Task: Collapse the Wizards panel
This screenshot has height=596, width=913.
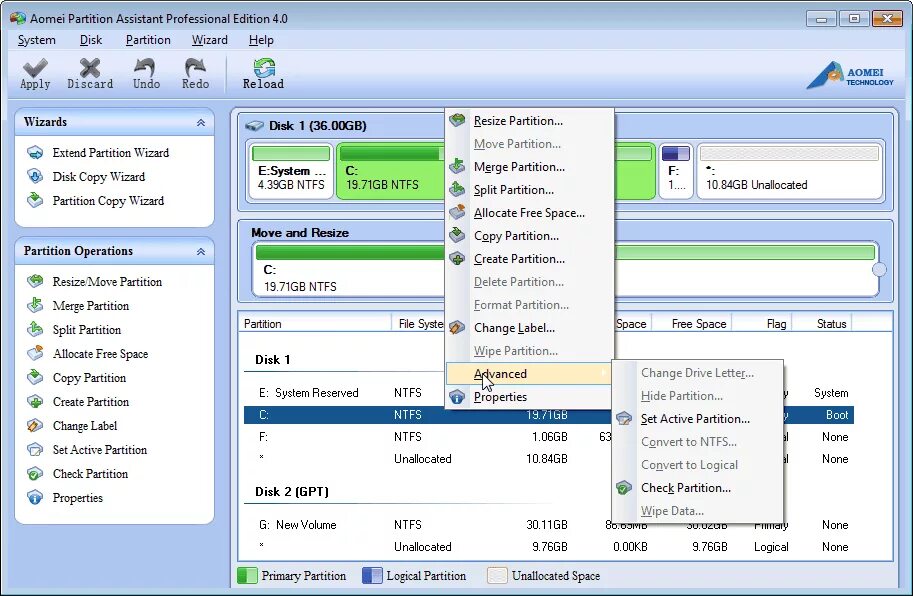Action: click(201, 122)
